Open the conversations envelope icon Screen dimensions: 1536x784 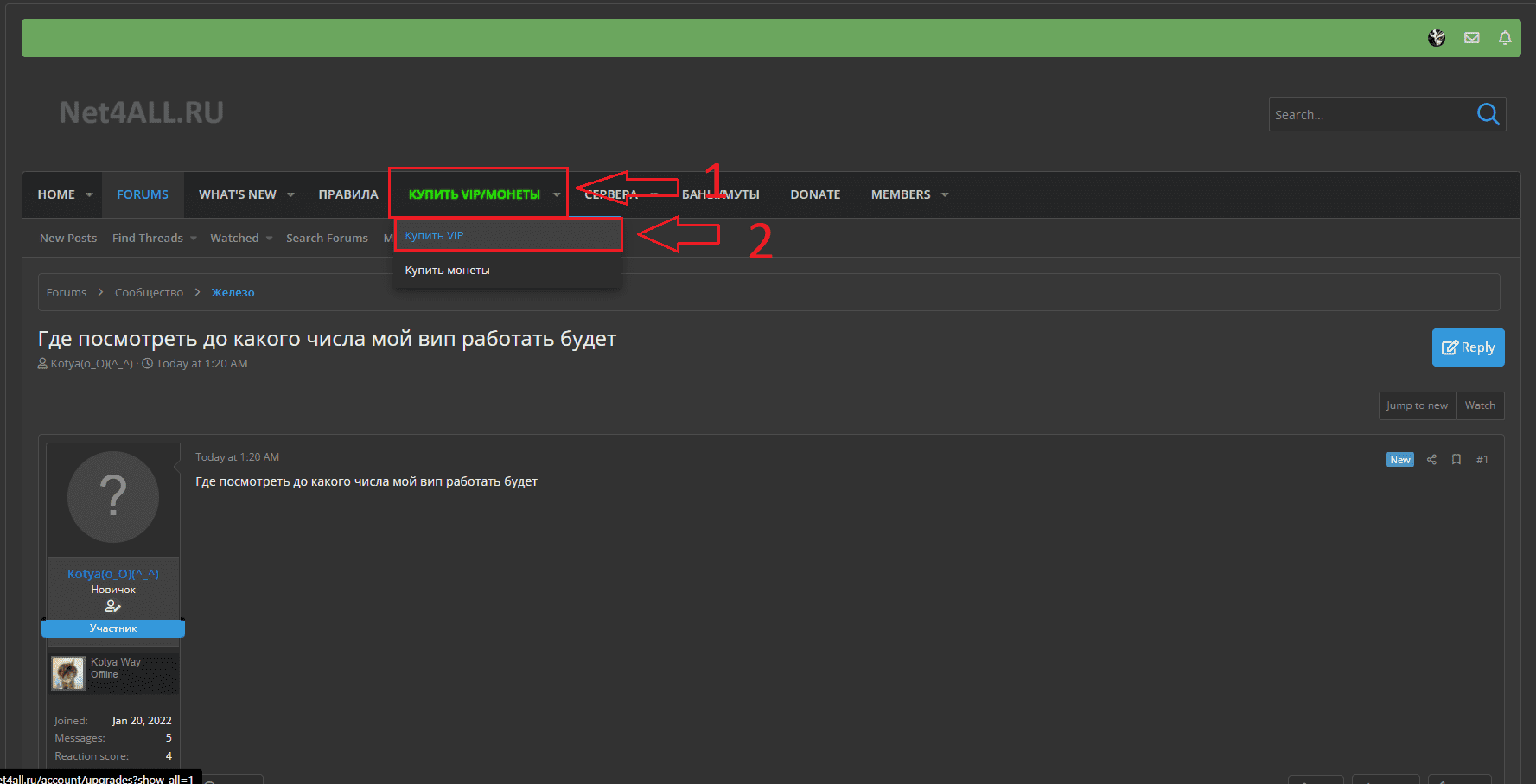tap(1471, 38)
